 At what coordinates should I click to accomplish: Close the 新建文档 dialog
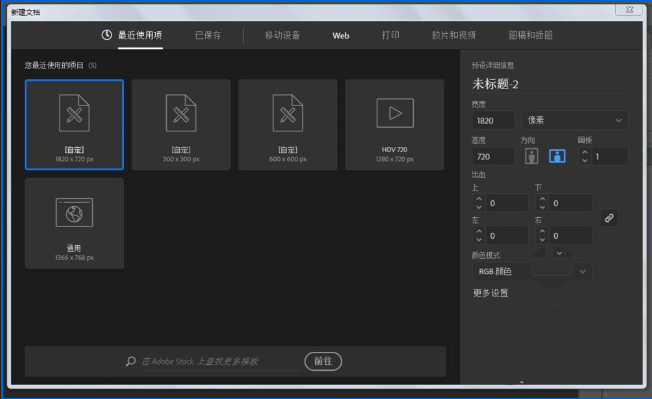click(629, 10)
